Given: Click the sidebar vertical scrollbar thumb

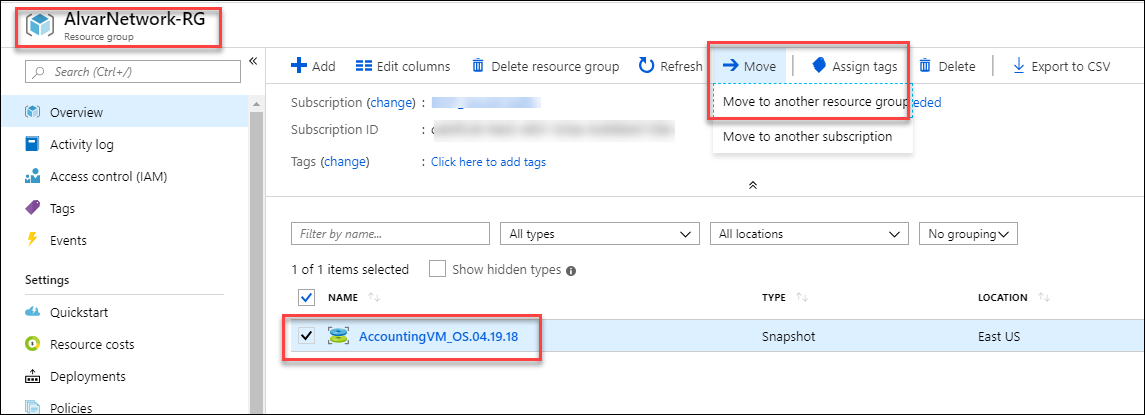Looking at the screenshot, I should coord(256,263).
